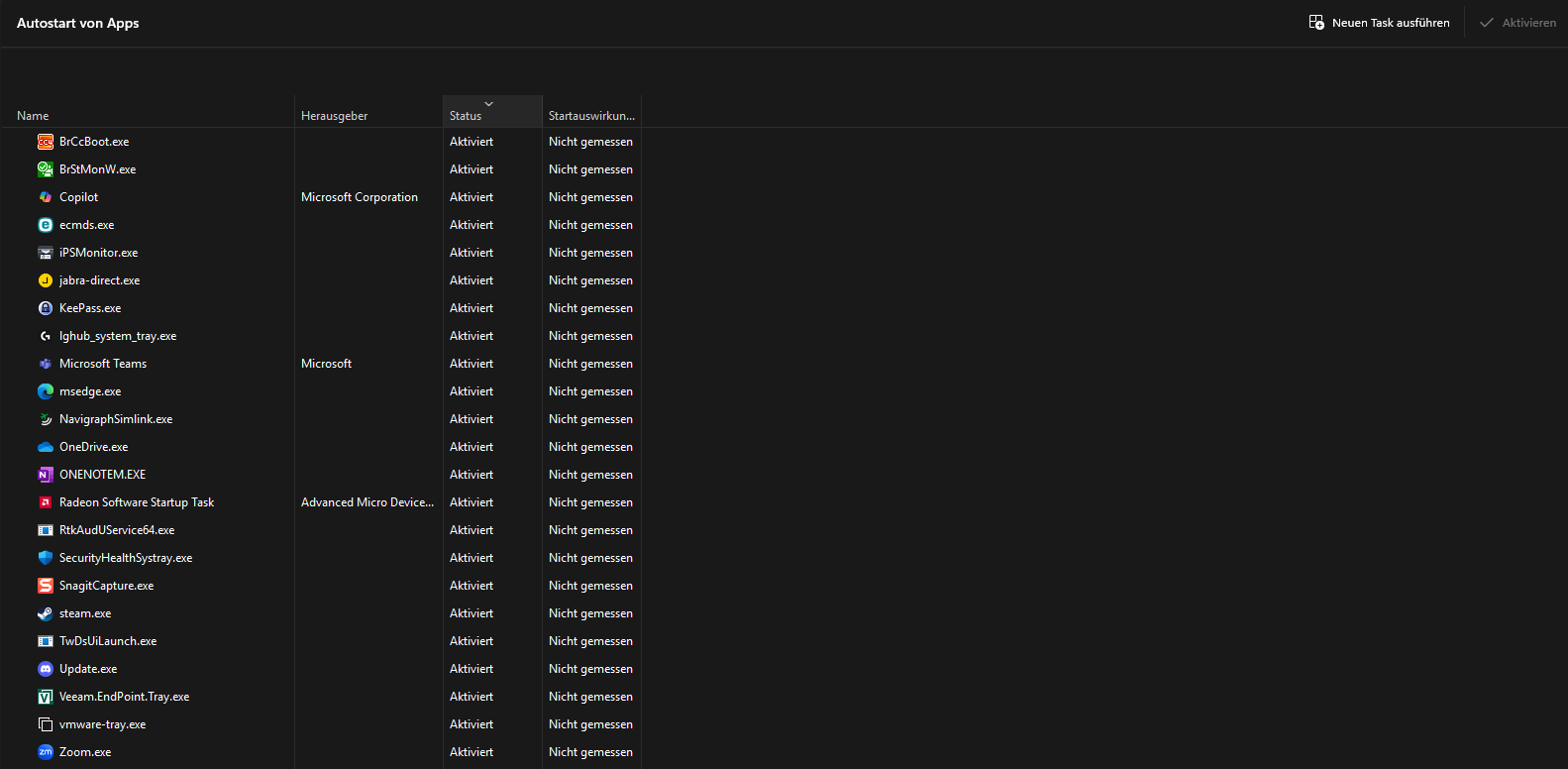Click the steam.exe icon
The image size is (1568, 769).
coord(46,613)
